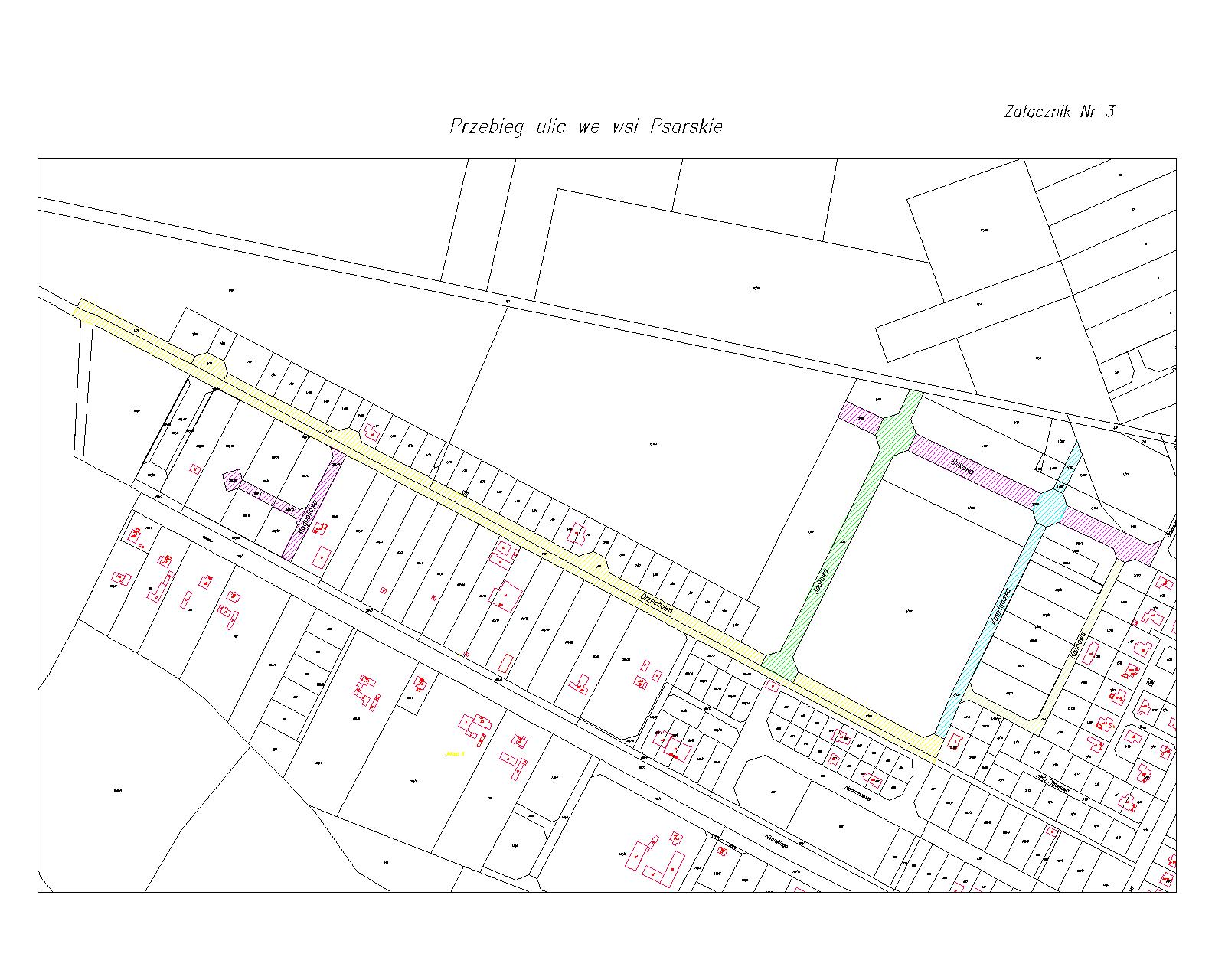The width and height of the screenshot is (1225, 980).
Task: Click the green octagon at Jodłowa-Bukowa junction
Action: 895,433
